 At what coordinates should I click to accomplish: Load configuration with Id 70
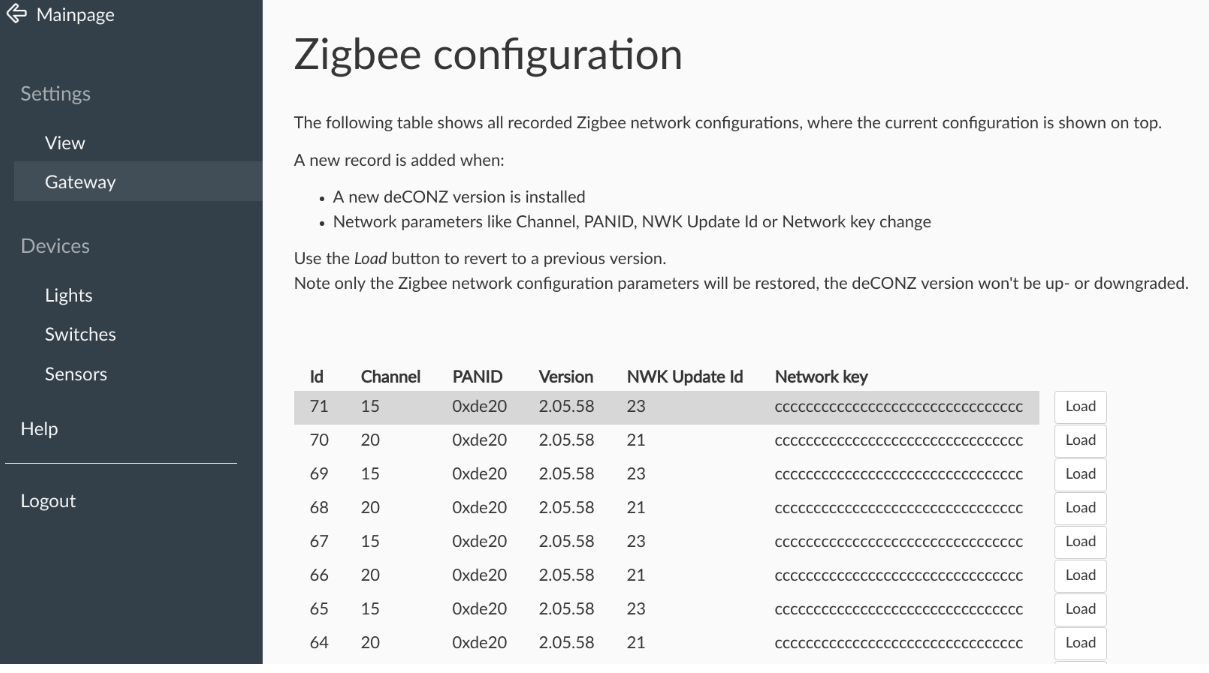pyautogui.click(x=1080, y=440)
